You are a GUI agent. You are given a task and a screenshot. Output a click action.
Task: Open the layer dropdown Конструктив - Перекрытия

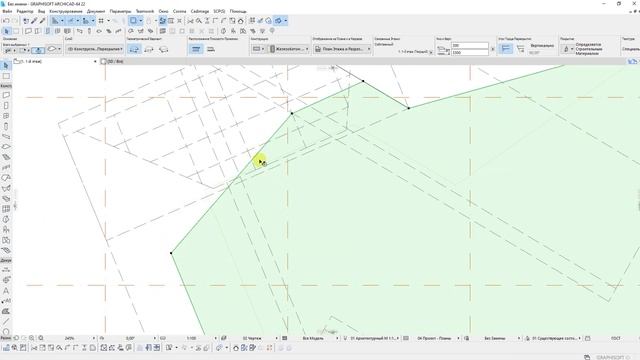point(95,49)
